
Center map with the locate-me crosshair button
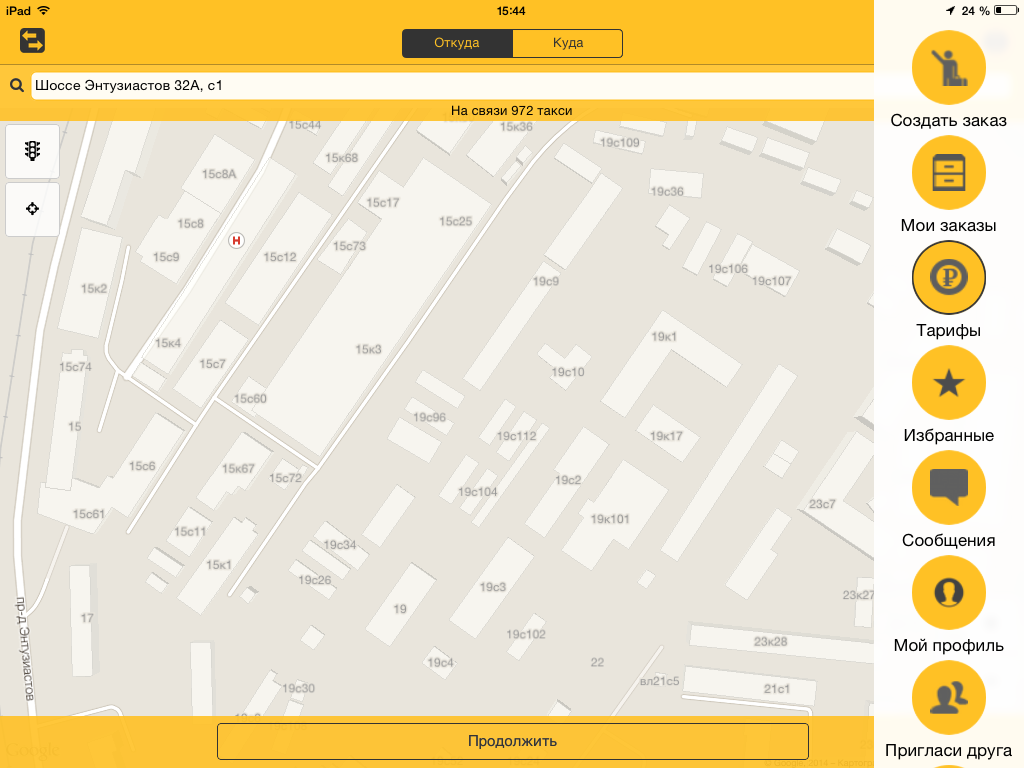(x=32, y=209)
